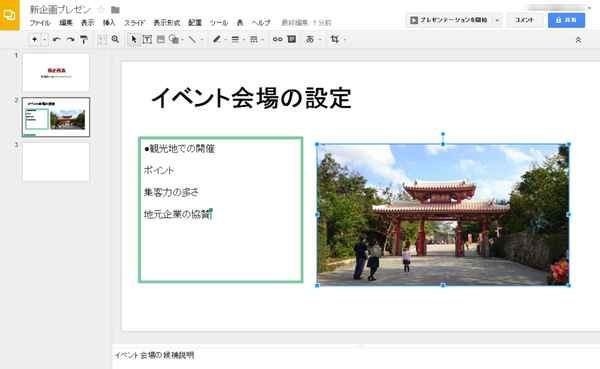Viewport: 600px width, 369px height.
Task: Open the 編集 menu
Action: tap(66, 23)
